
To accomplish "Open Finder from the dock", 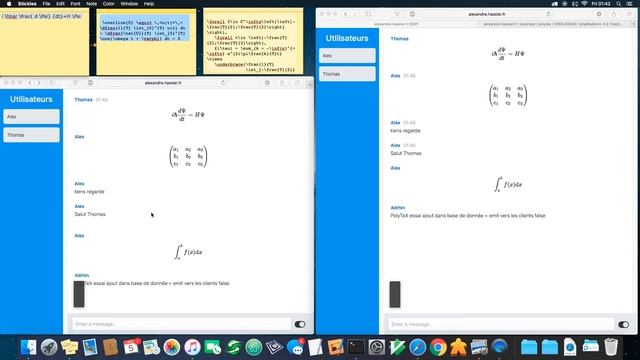I will click(28, 347).
